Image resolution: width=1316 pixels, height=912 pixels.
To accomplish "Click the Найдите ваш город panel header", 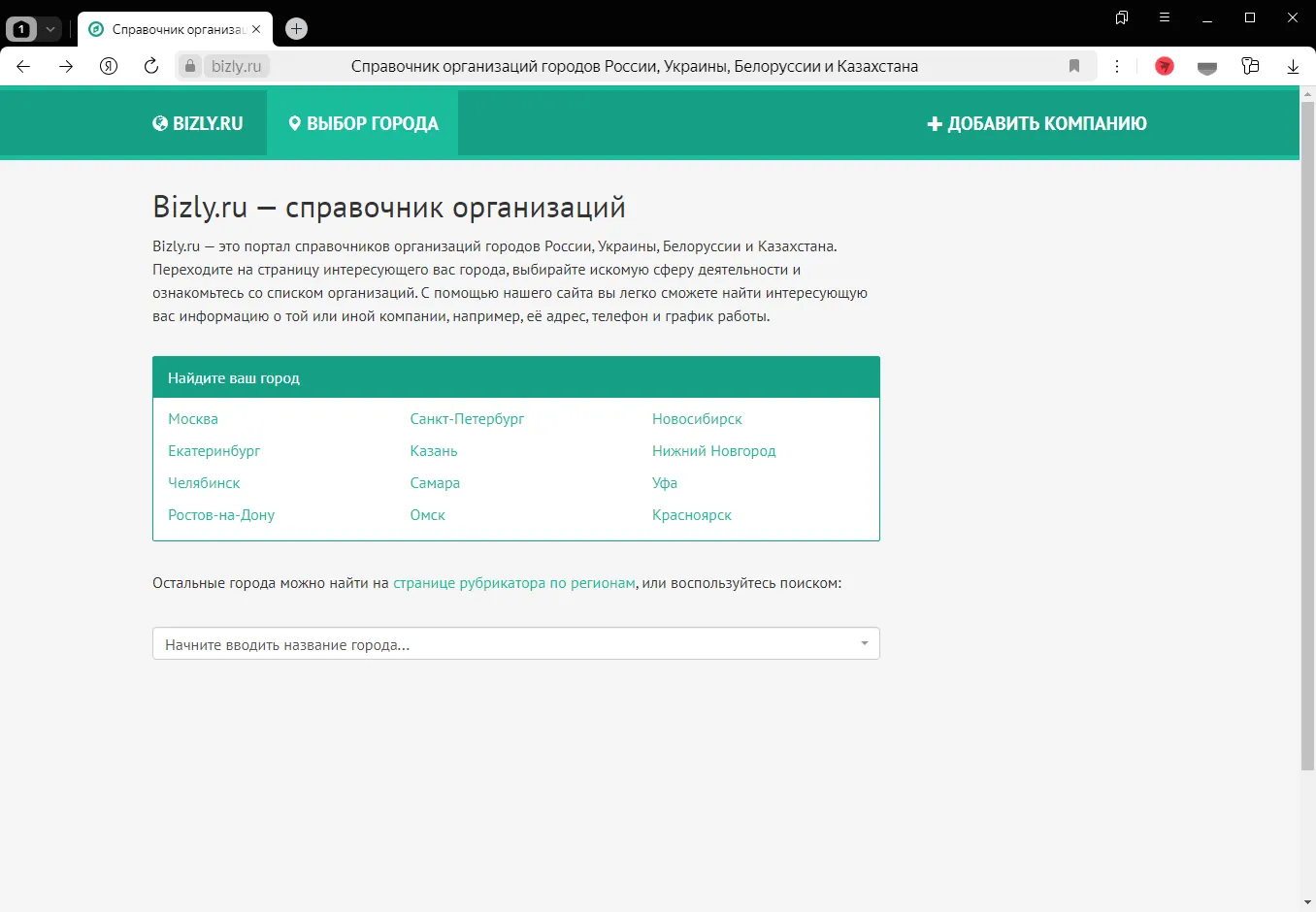I will tap(516, 377).
